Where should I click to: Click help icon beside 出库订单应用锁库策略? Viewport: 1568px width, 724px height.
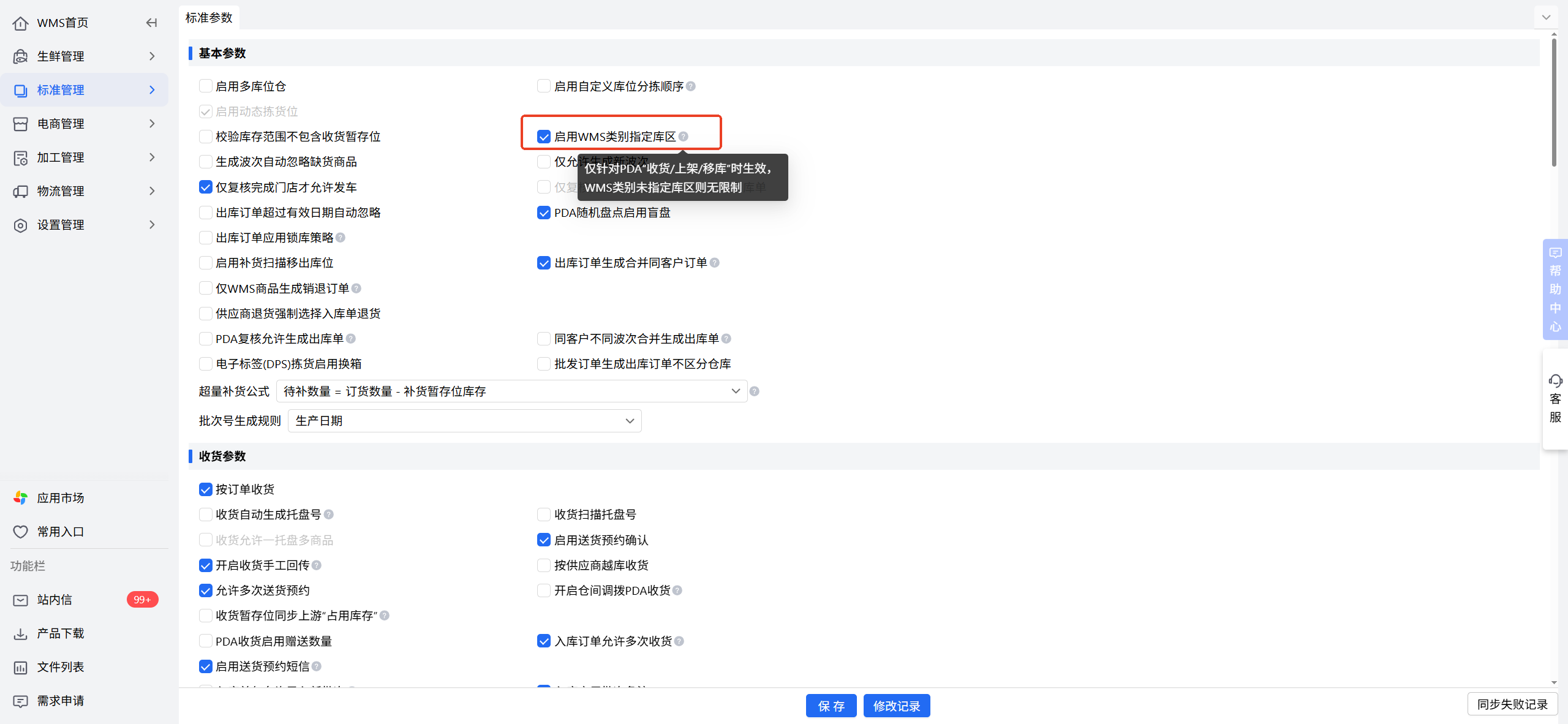(341, 238)
